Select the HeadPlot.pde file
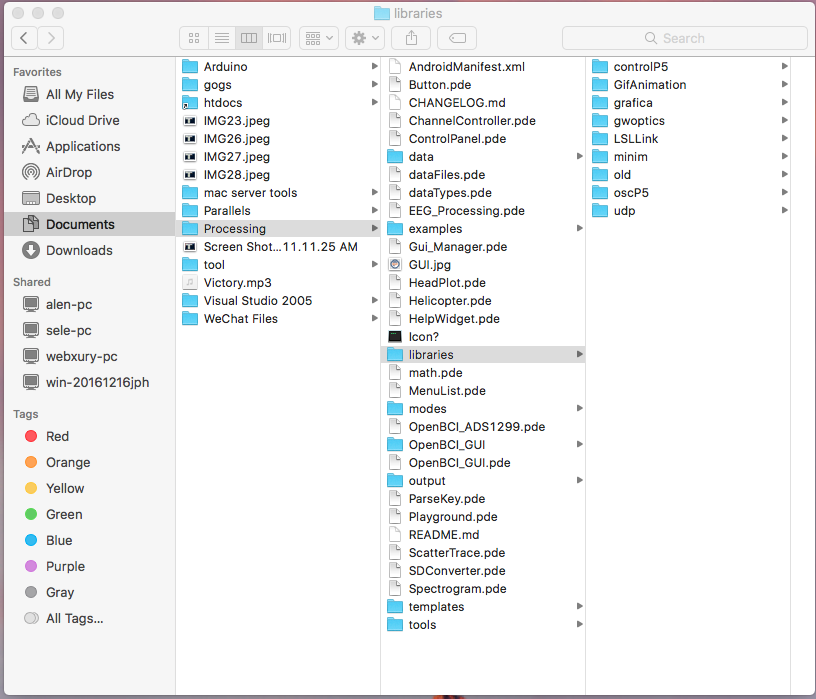Screen dimensions: 816x699 tap(483, 283)
